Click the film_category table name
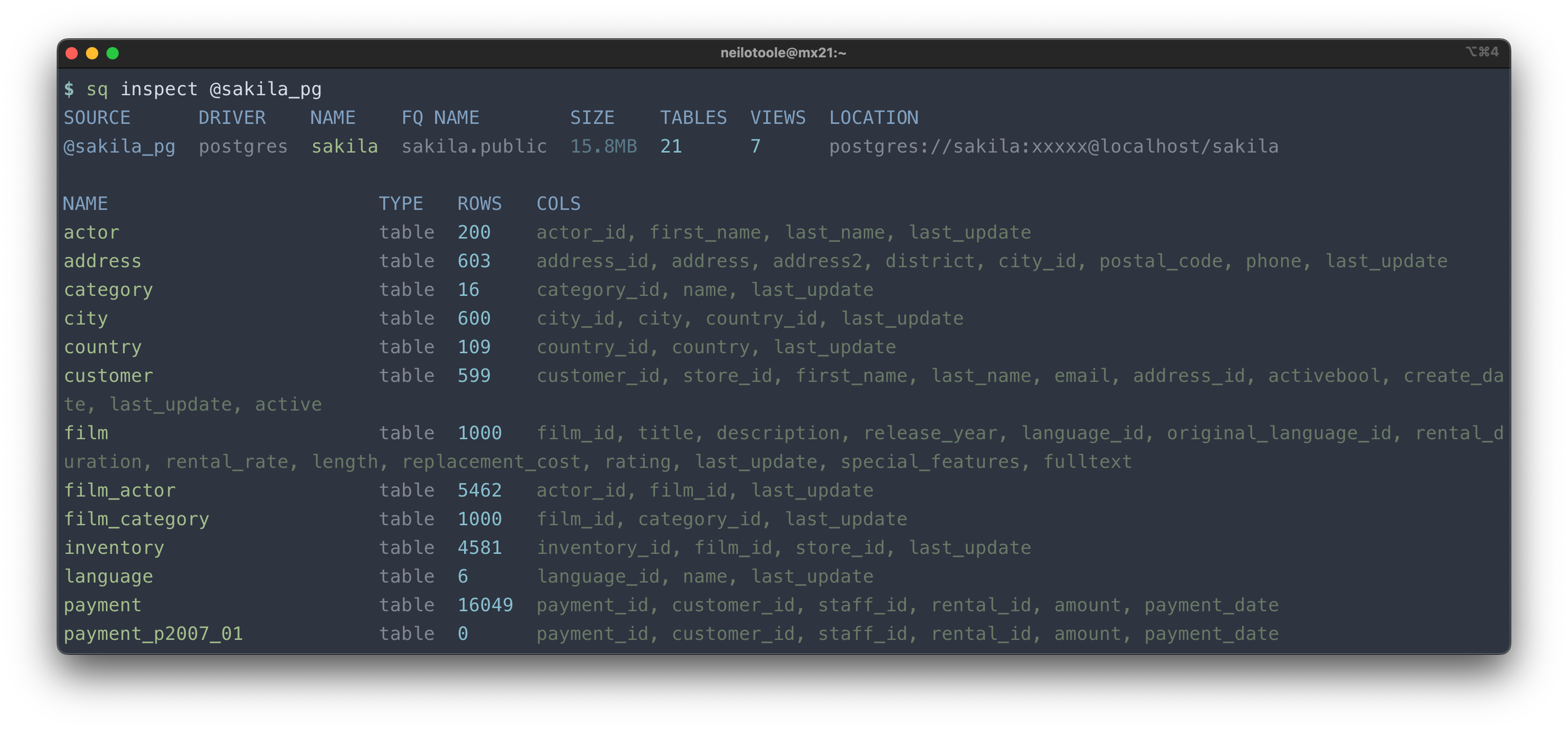Screen dimensions: 1568x730 coord(136,519)
